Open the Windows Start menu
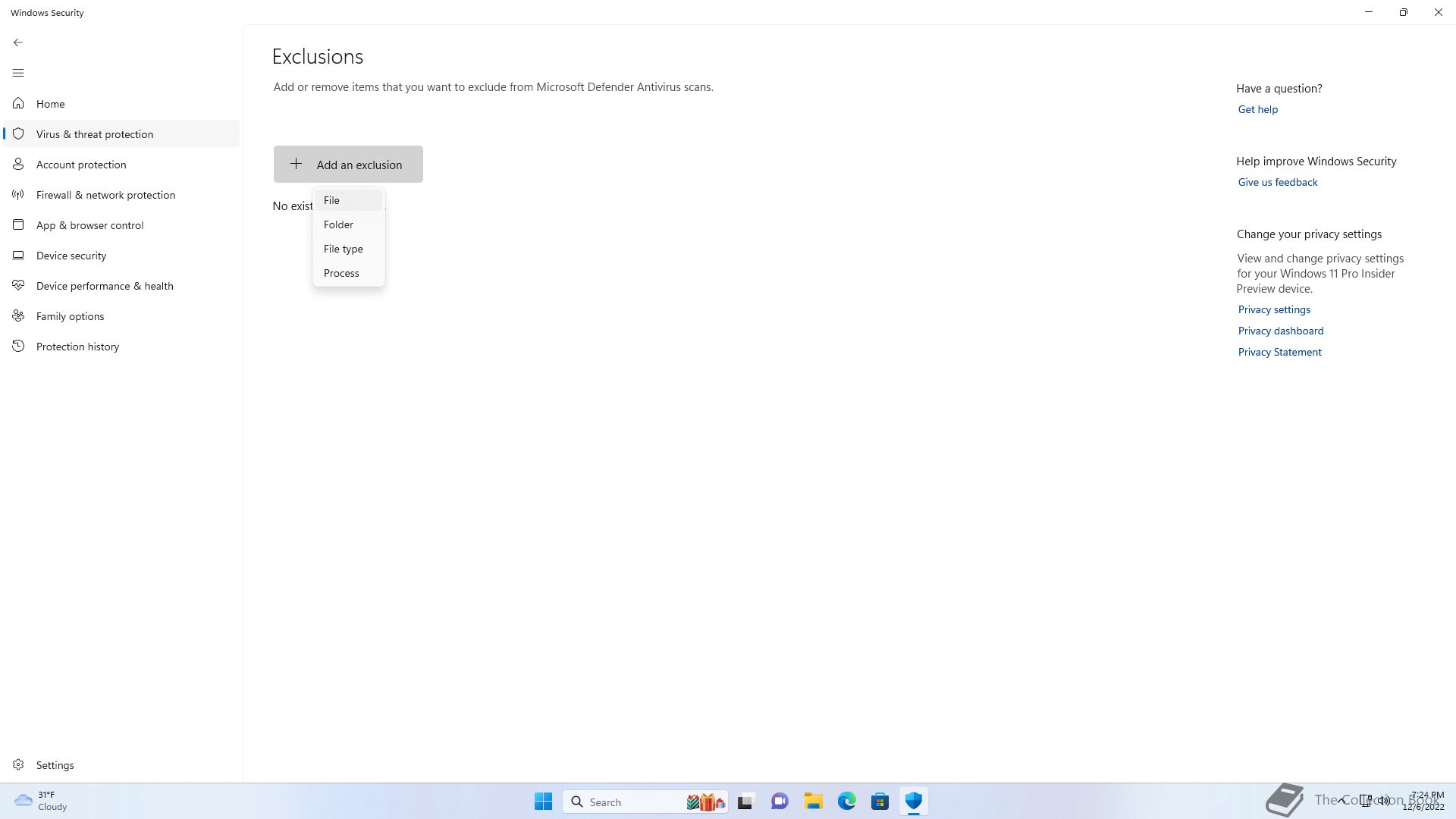The height and width of the screenshot is (819, 1456). point(543,802)
